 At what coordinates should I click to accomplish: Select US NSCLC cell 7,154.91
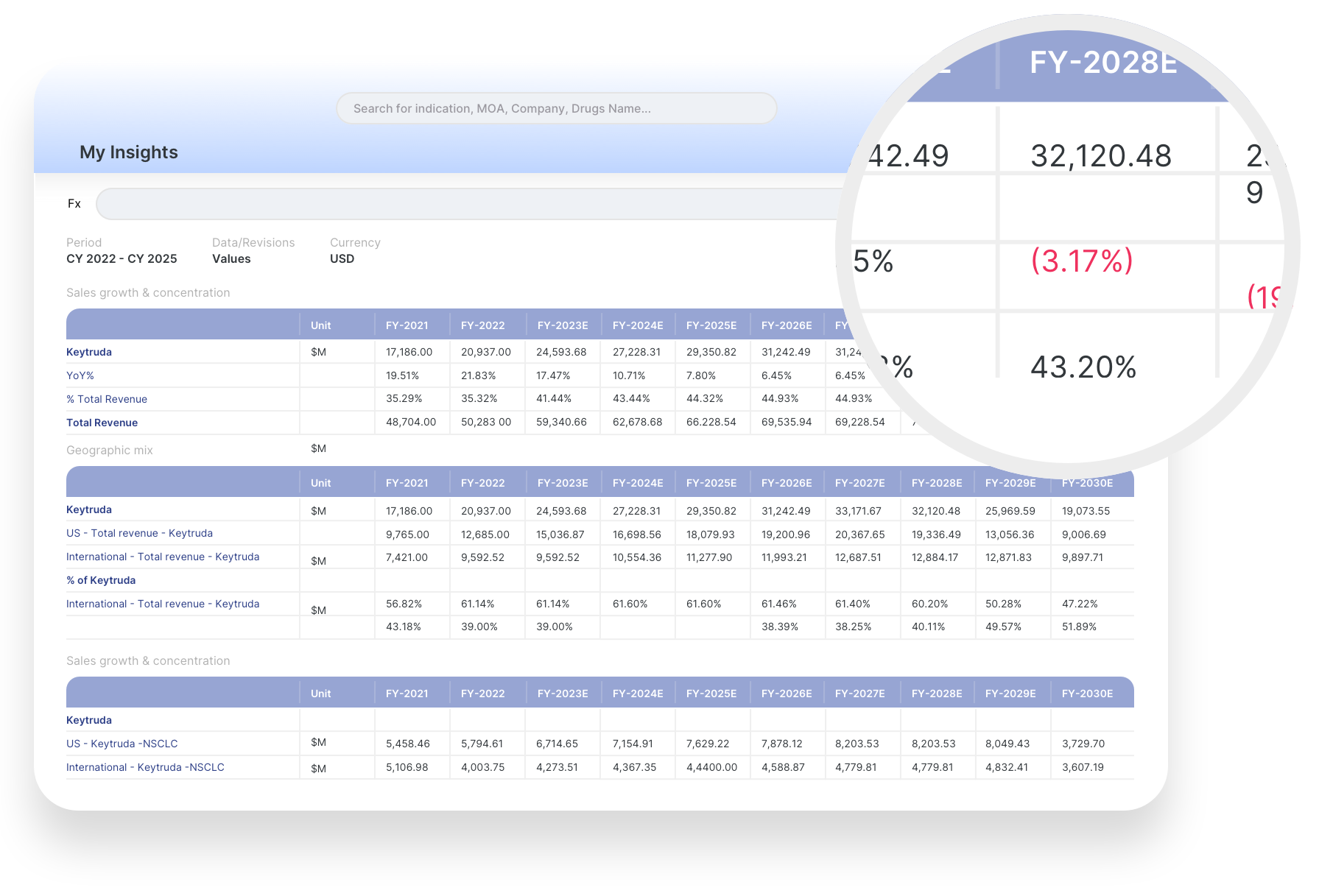click(x=634, y=744)
